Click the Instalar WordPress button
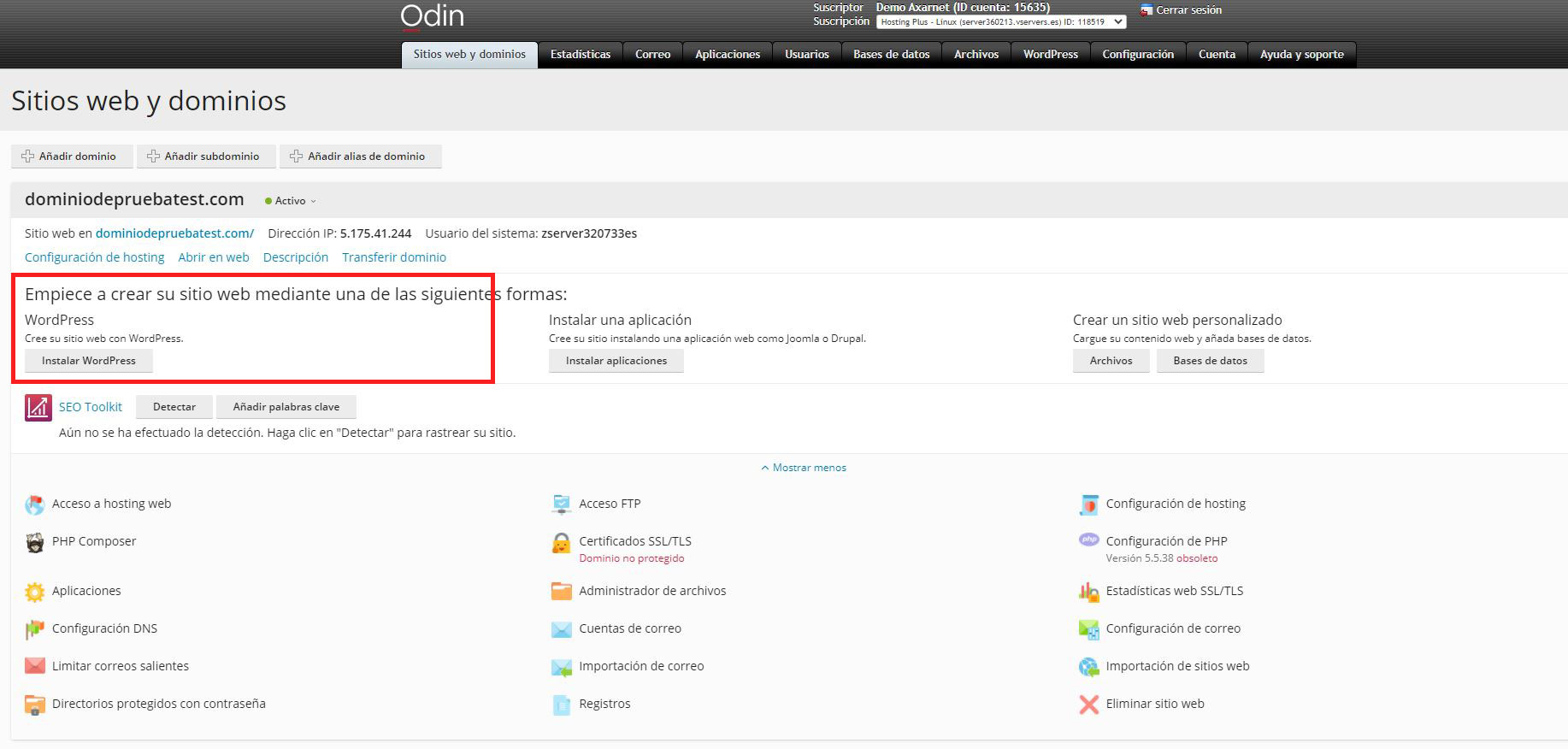This screenshot has width=1568, height=749. (89, 361)
